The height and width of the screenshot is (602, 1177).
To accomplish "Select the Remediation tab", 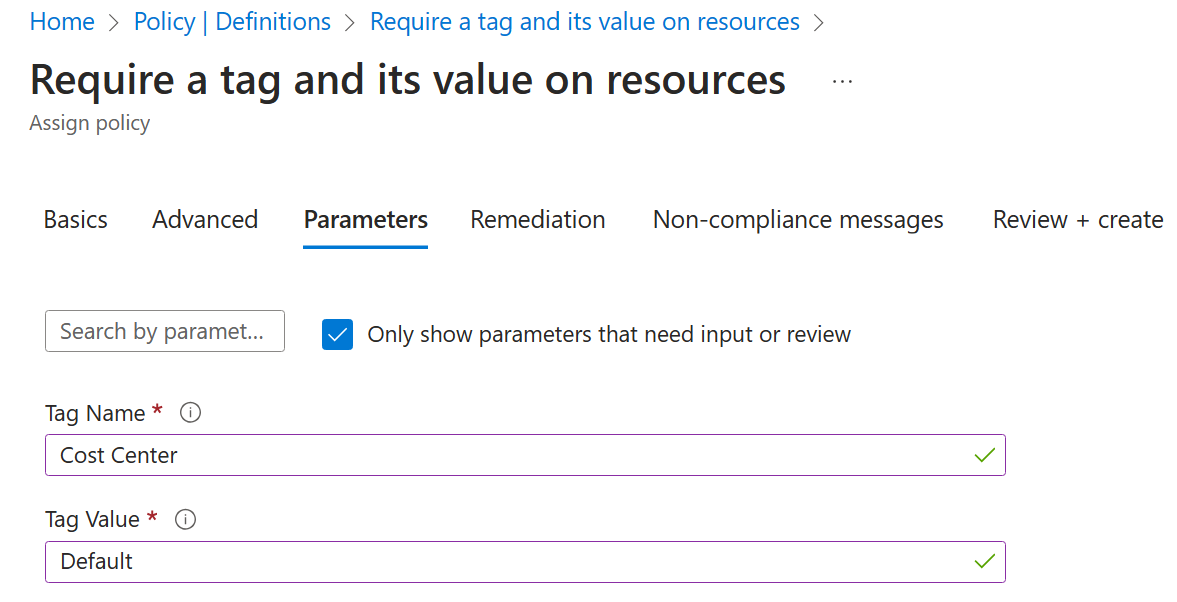I will point(537,219).
